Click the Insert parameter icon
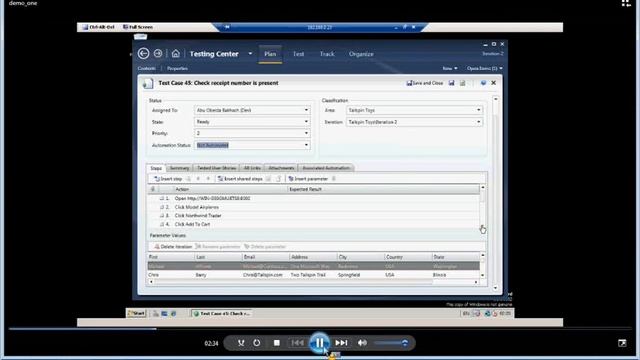This screenshot has height=360, width=640. [291, 179]
